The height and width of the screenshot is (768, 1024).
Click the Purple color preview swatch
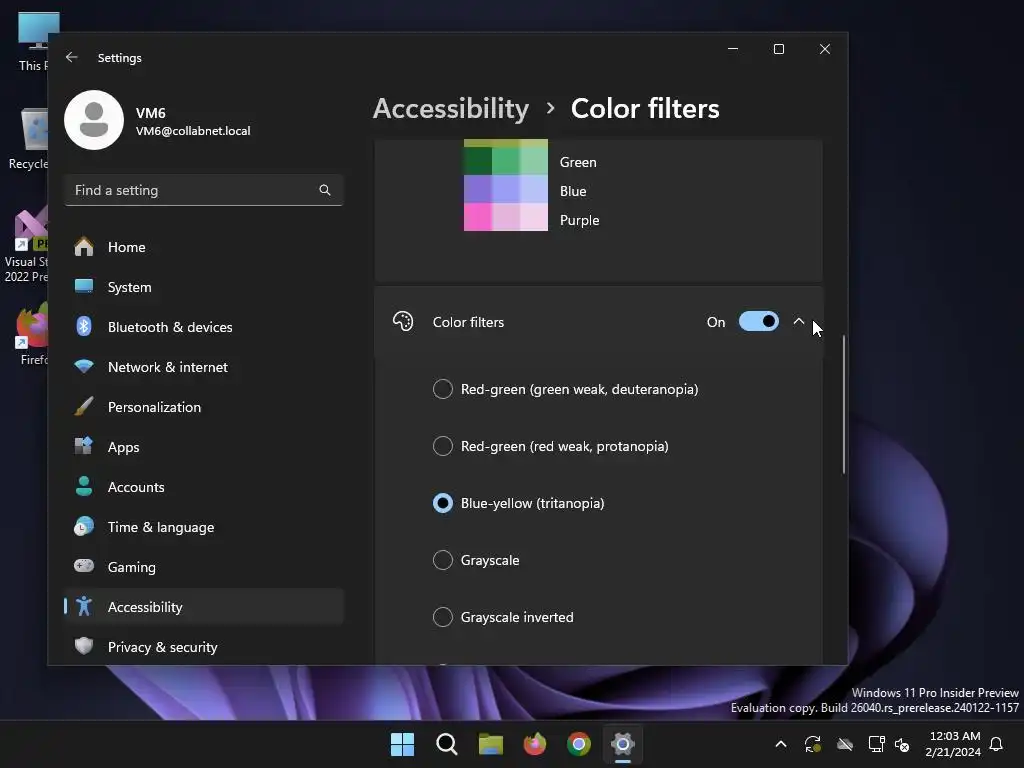pos(505,217)
